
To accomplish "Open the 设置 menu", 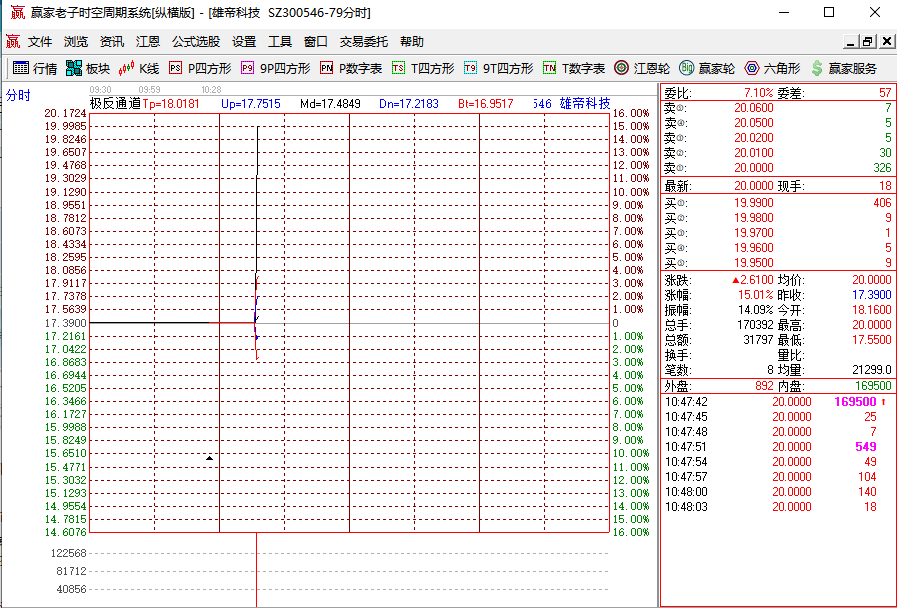I will [244, 42].
